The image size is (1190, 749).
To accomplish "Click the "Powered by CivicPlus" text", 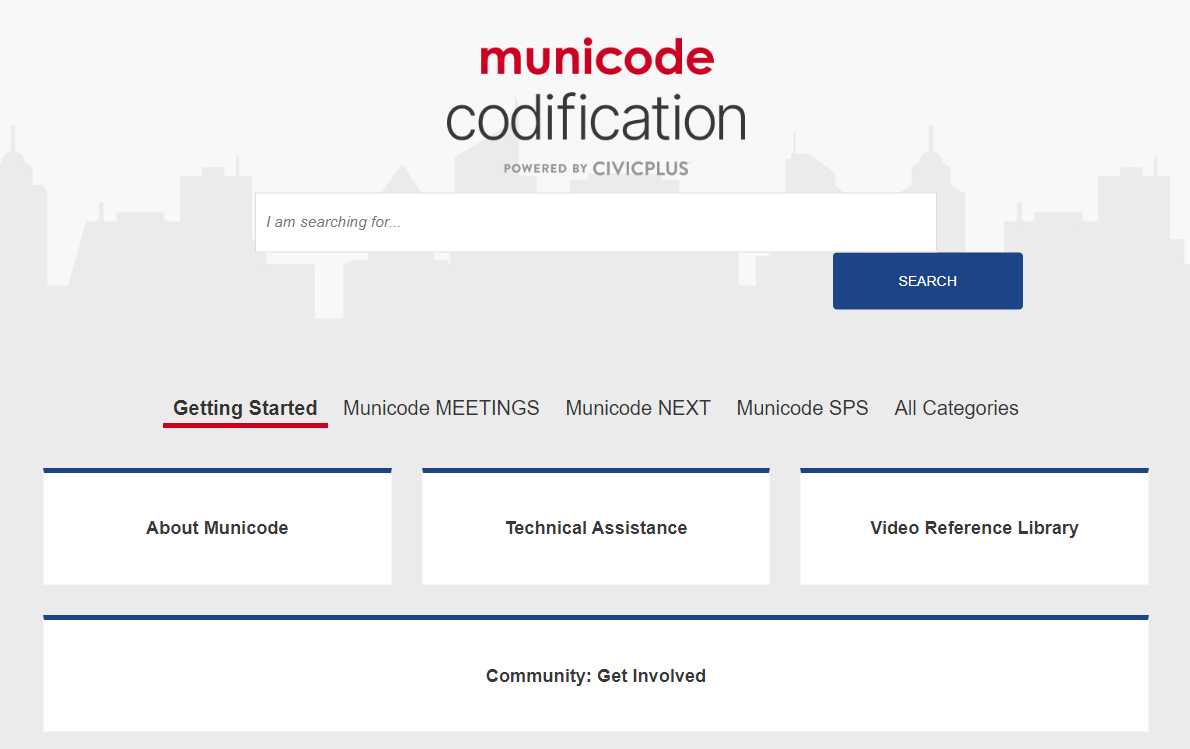I will (596, 168).
